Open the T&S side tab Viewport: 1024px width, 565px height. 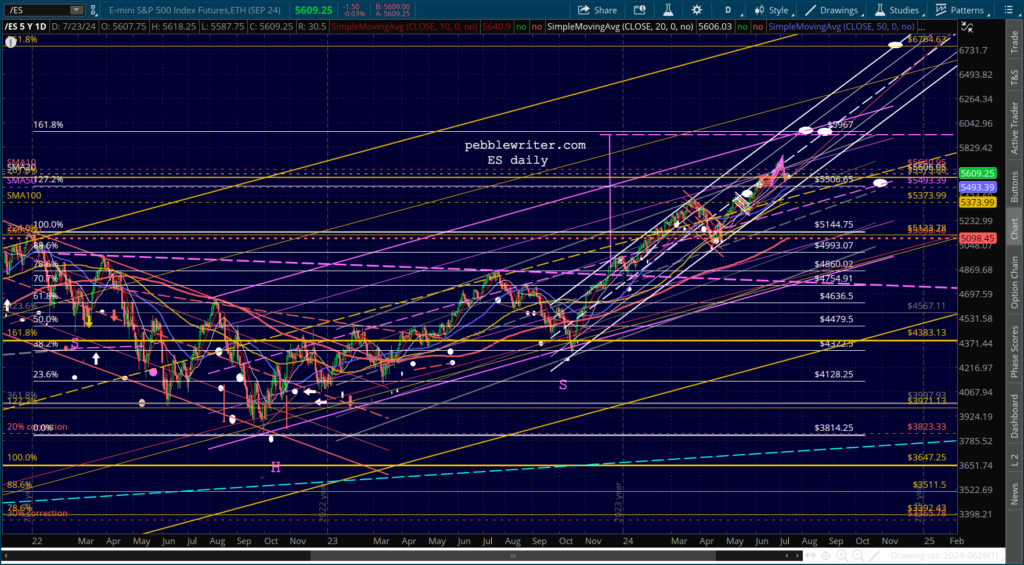click(x=1014, y=76)
